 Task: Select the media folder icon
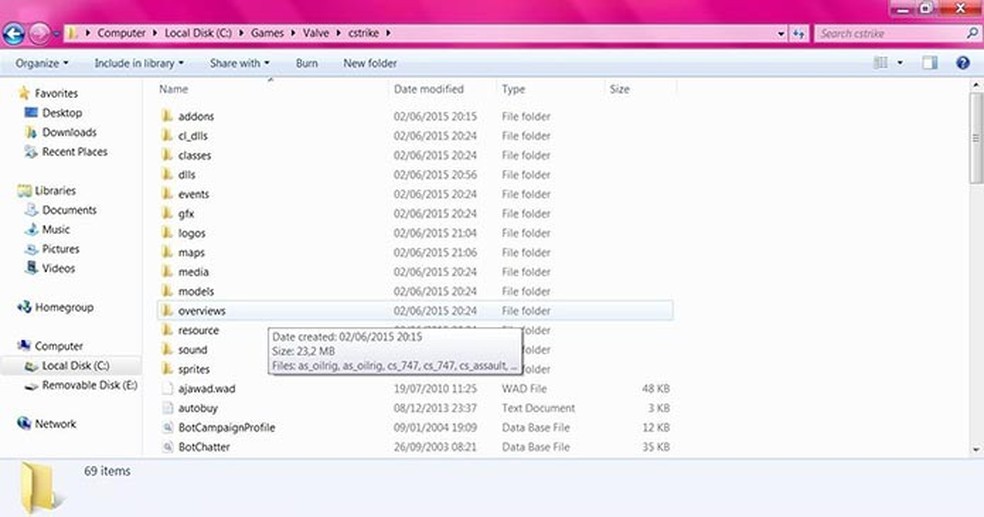point(167,272)
